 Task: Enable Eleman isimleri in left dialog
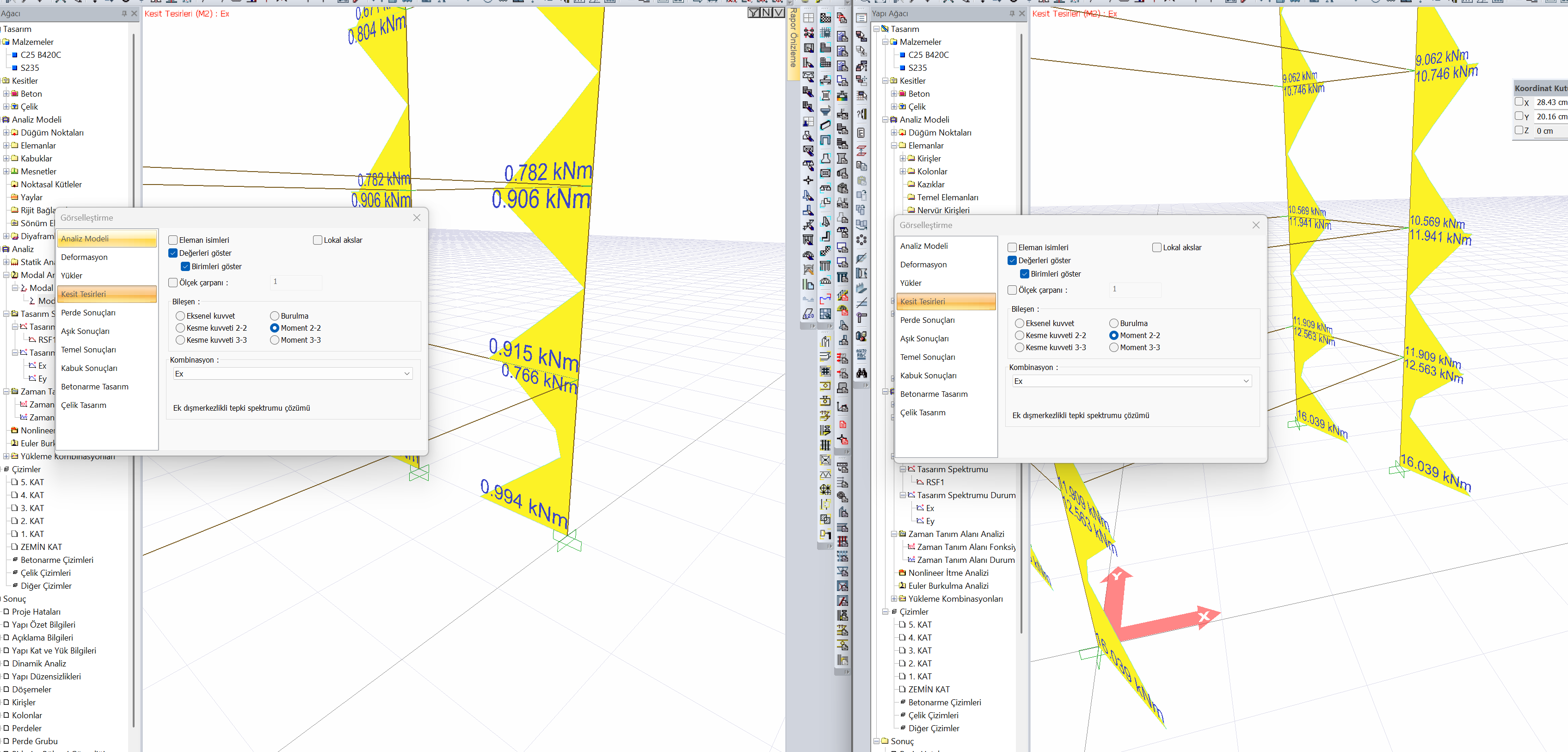(173, 240)
